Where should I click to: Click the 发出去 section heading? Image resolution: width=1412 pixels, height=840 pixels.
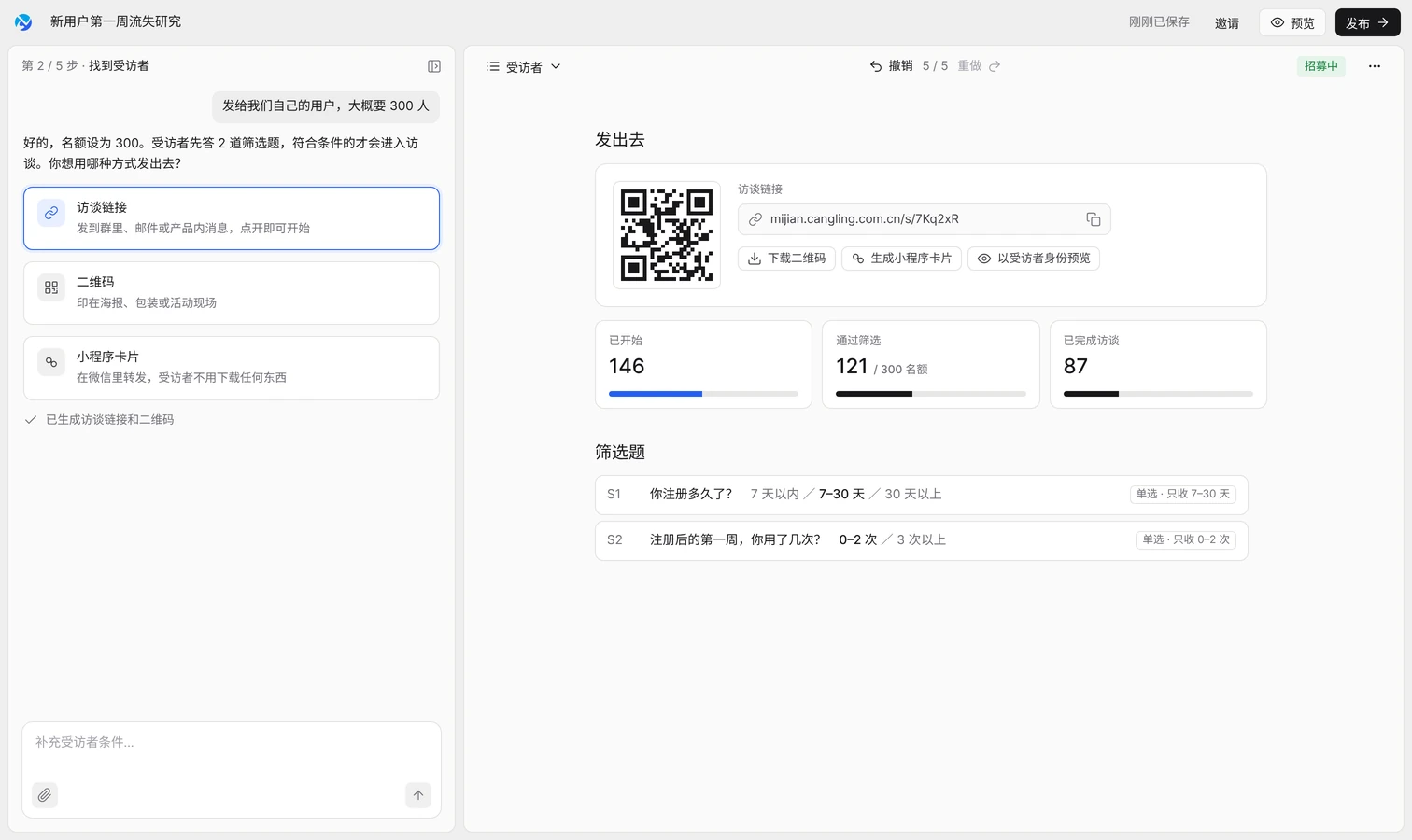(x=620, y=140)
